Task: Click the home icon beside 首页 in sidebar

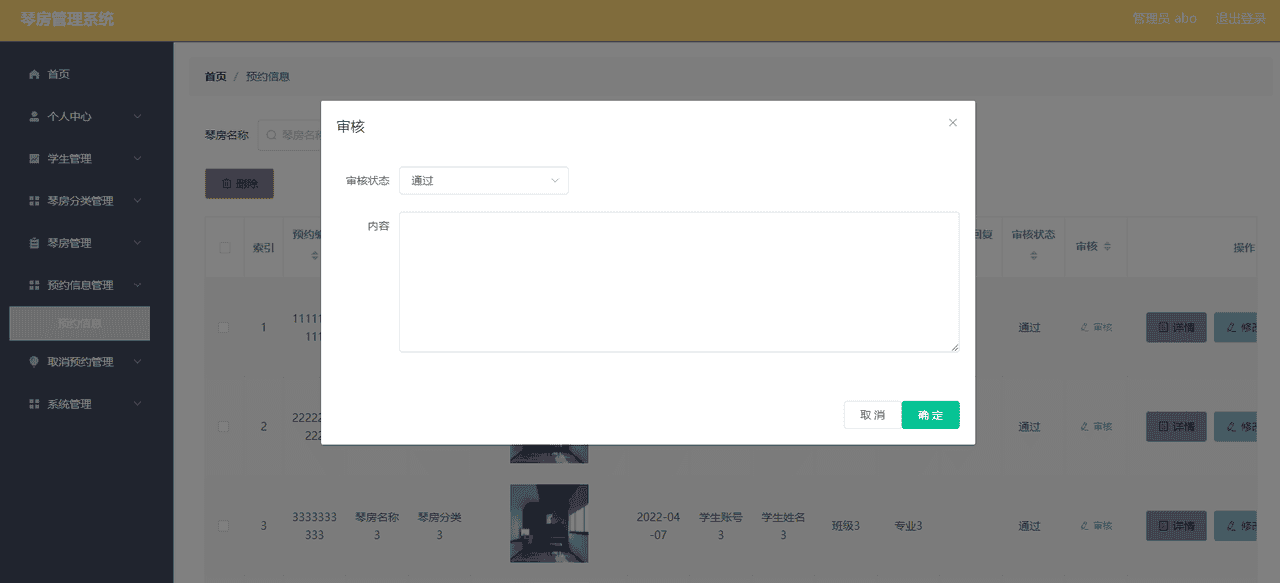Action: [x=33, y=74]
